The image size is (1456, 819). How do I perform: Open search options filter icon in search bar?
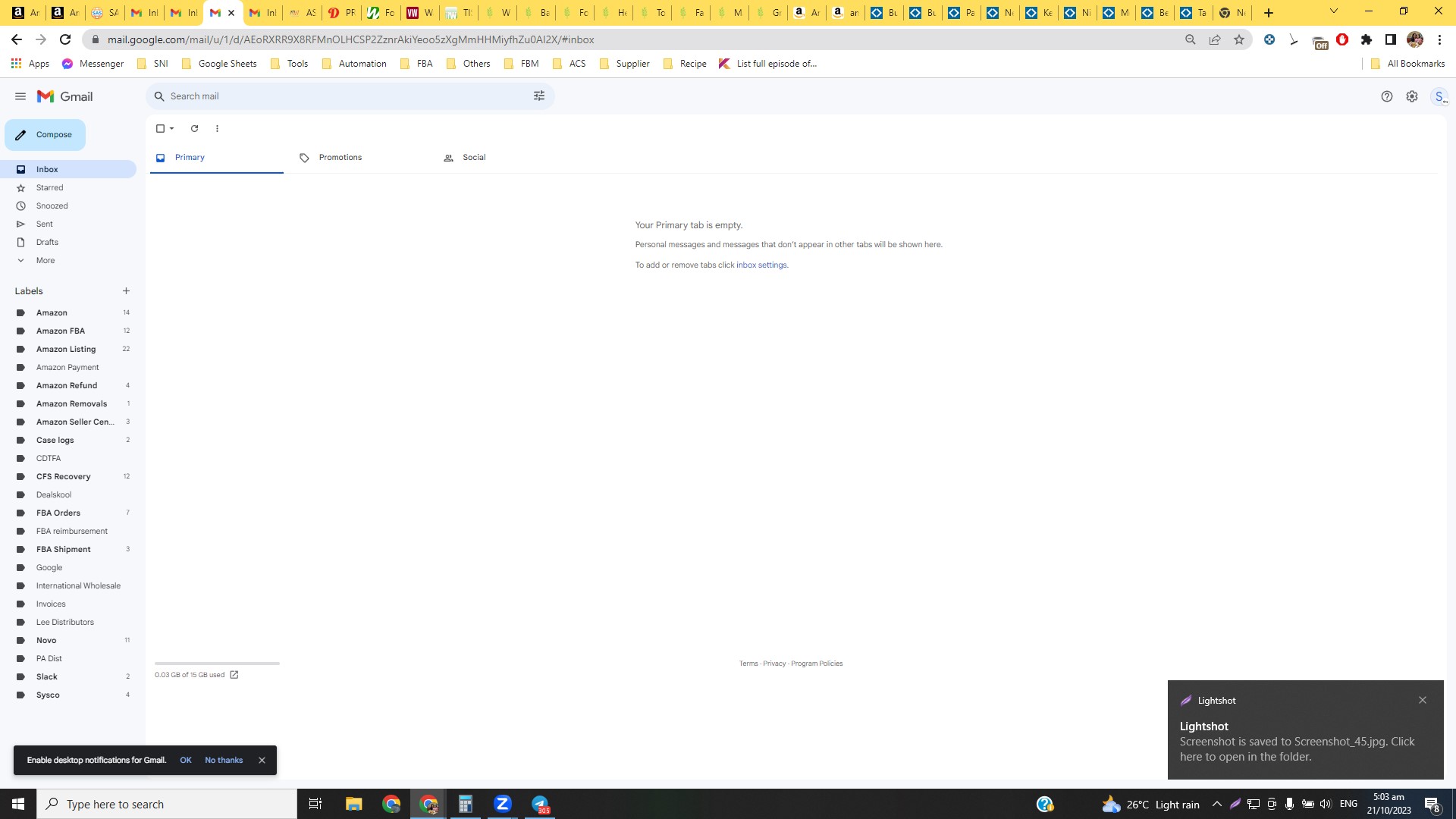click(539, 96)
